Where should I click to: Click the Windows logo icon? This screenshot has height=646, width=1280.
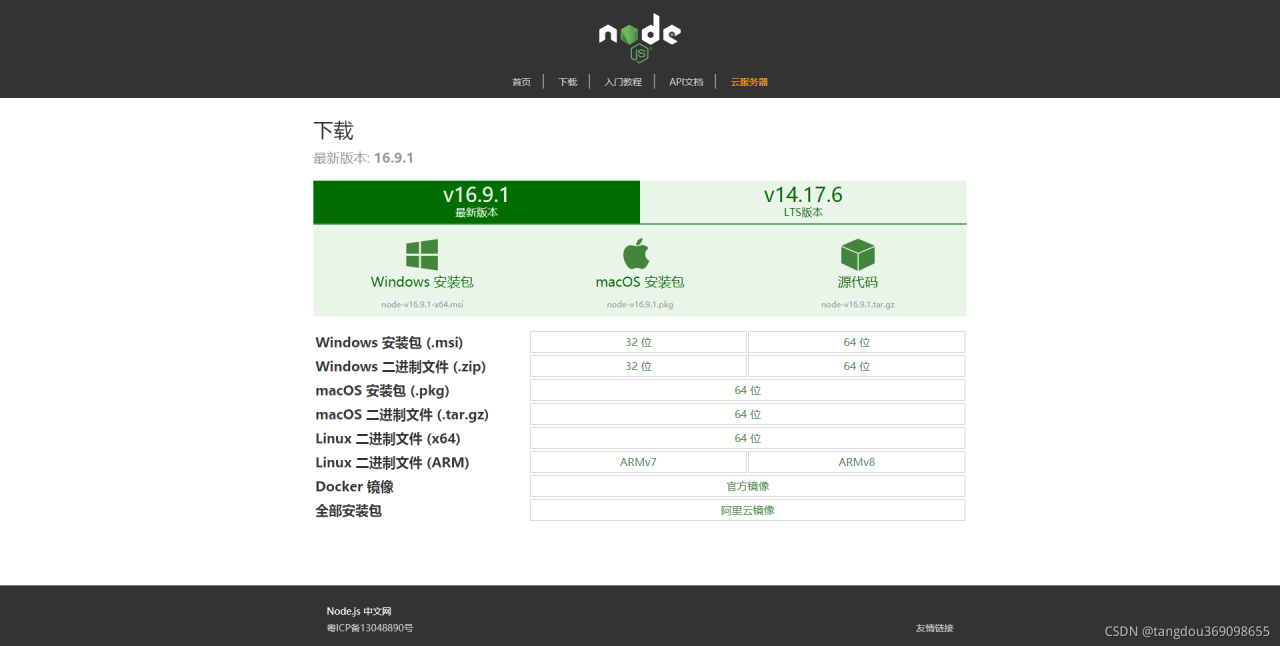(x=422, y=254)
